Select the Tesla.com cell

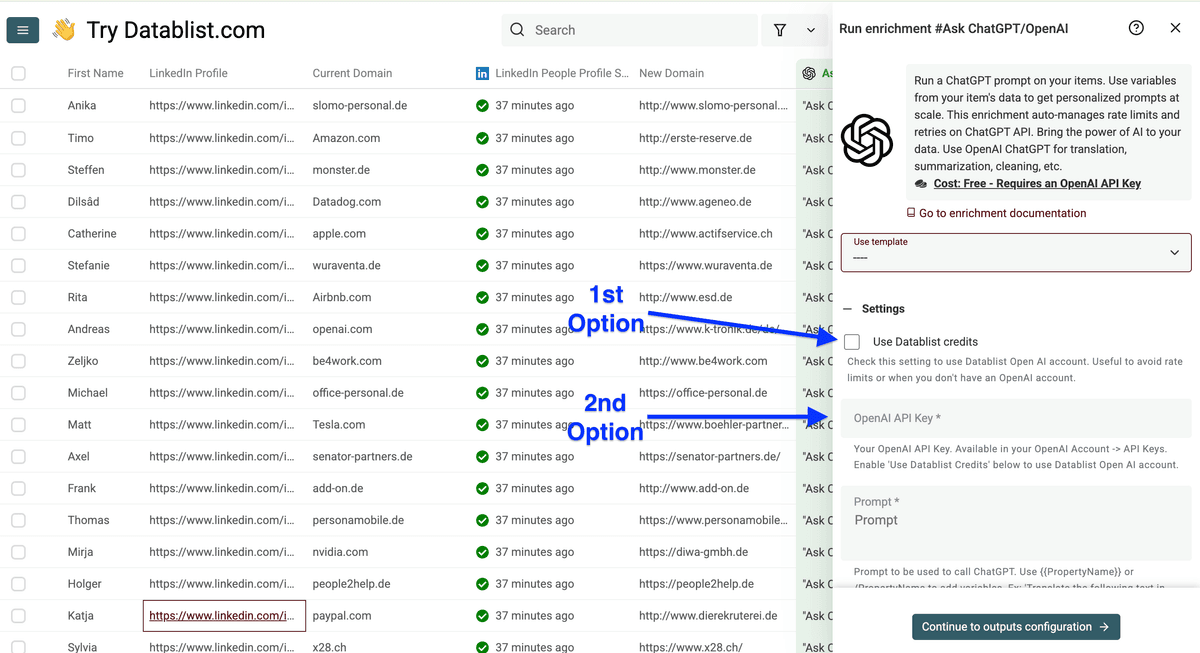(339, 424)
